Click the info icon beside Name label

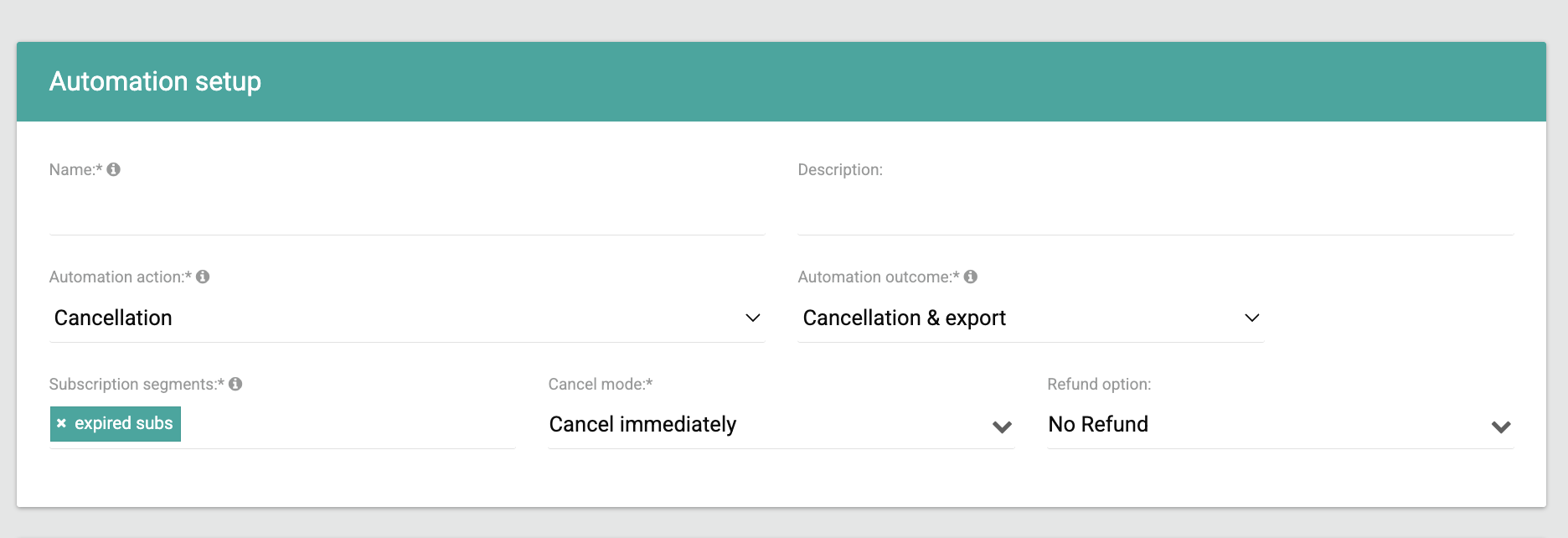[x=114, y=169]
